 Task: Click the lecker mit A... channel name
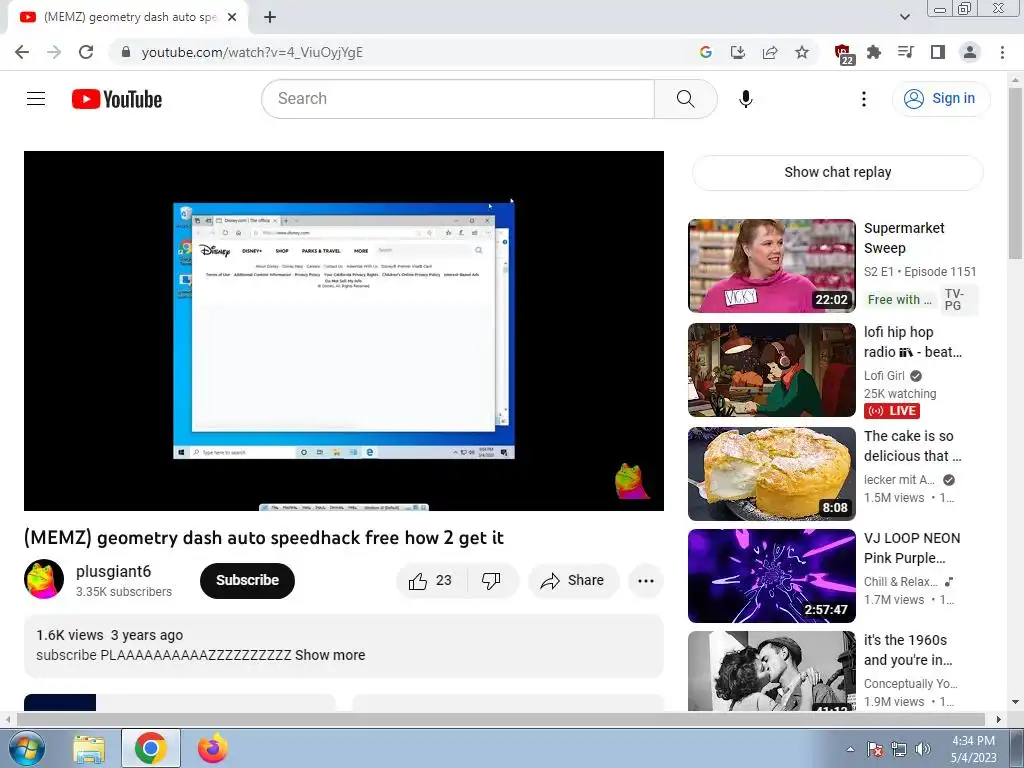click(899, 480)
